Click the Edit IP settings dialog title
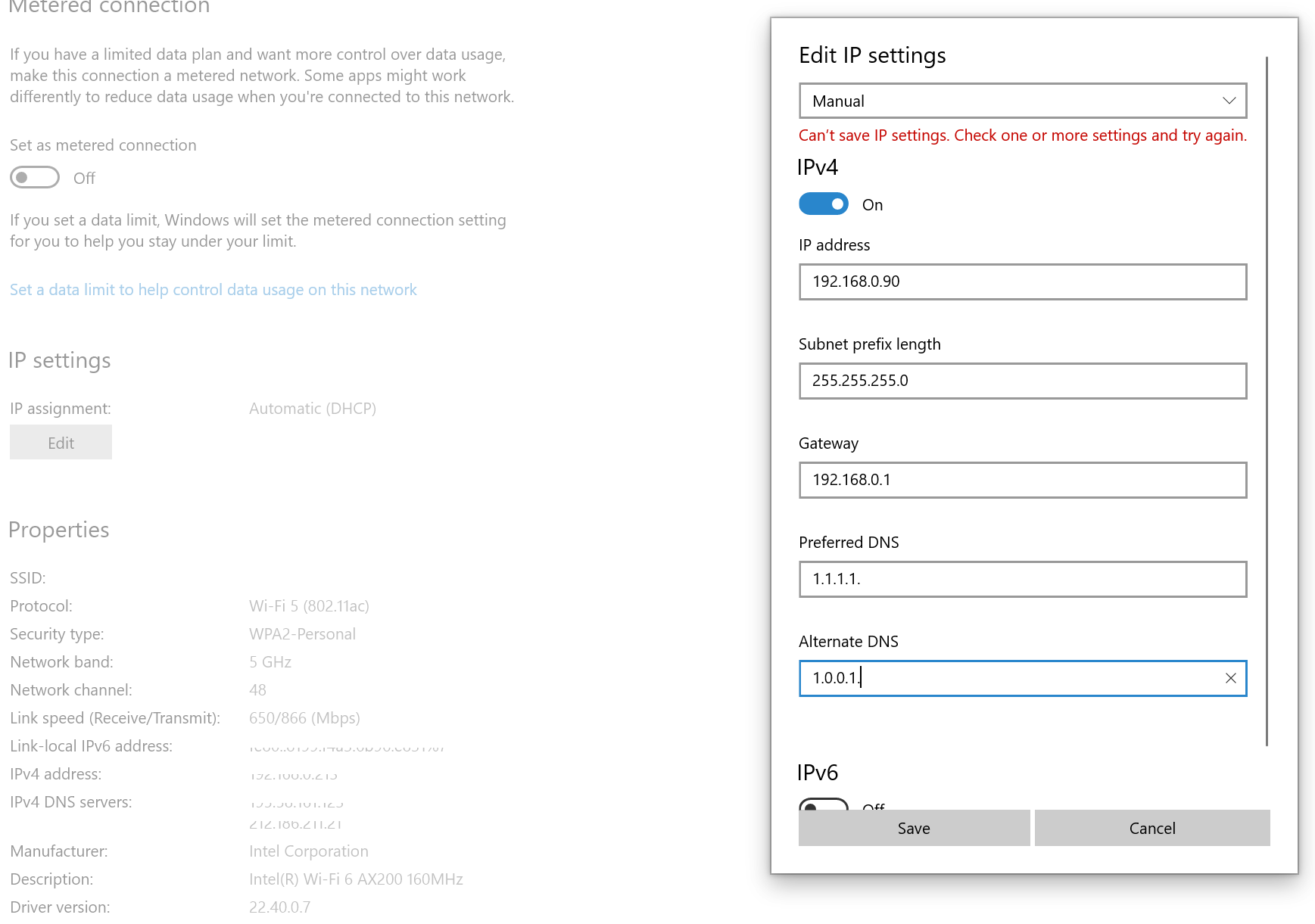The height and width of the screenshot is (924, 1315). click(872, 55)
